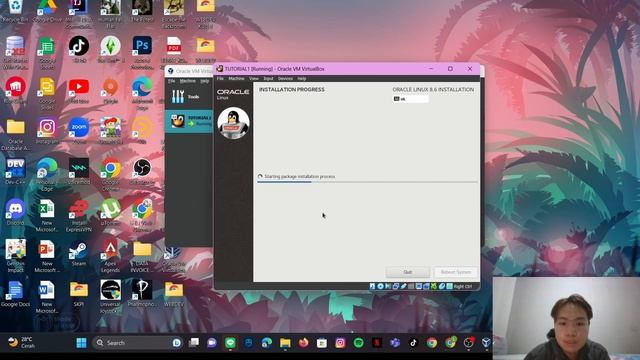The height and width of the screenshot is (360, 640).
Task: Click the taskbar Search box
Action: 138,343
